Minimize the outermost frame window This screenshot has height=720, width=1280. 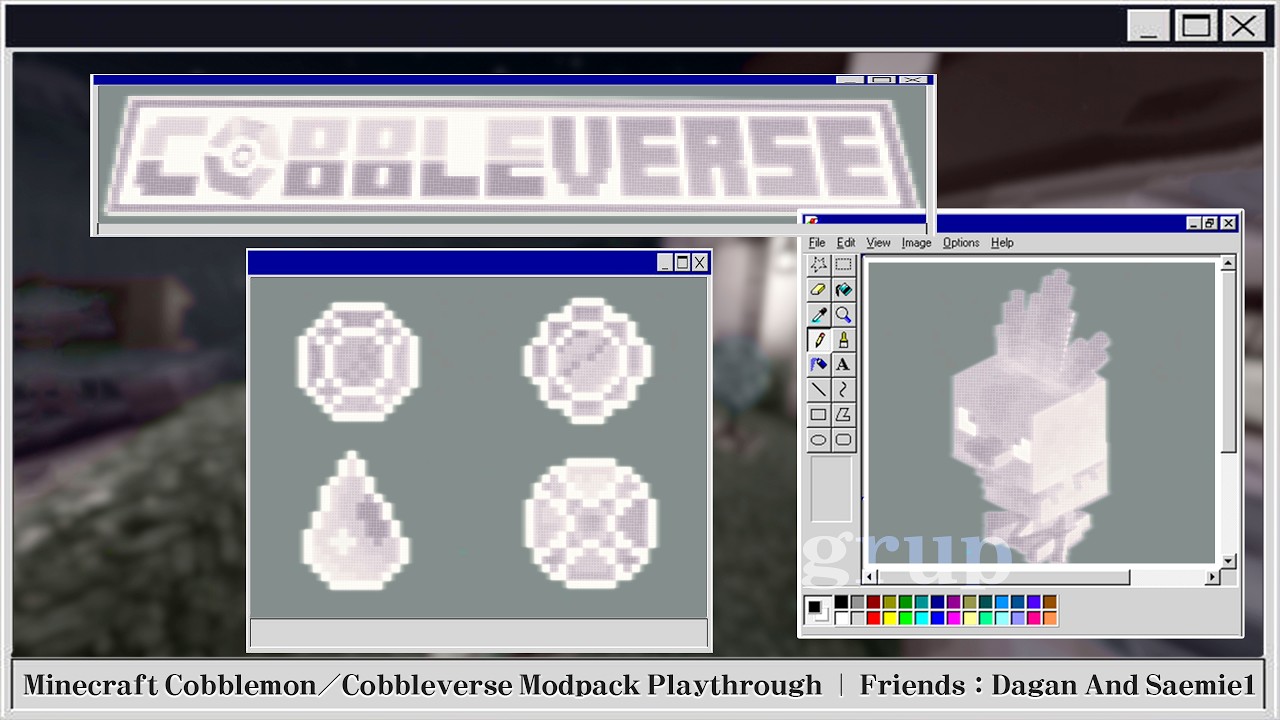pos(1148,26)
